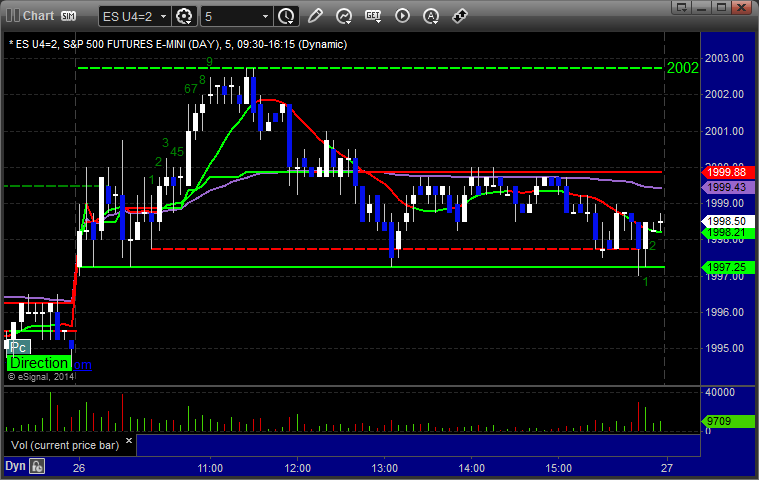The image size is (759, 480).
Task: Open the GET studies menu
Action: click(x=373, y=16)
